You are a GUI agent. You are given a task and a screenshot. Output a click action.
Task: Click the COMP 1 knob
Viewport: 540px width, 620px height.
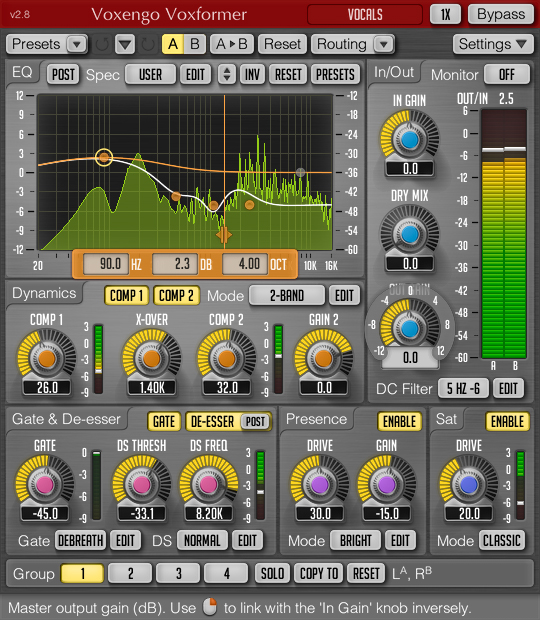pyautogui.click(x=47, y=358)
